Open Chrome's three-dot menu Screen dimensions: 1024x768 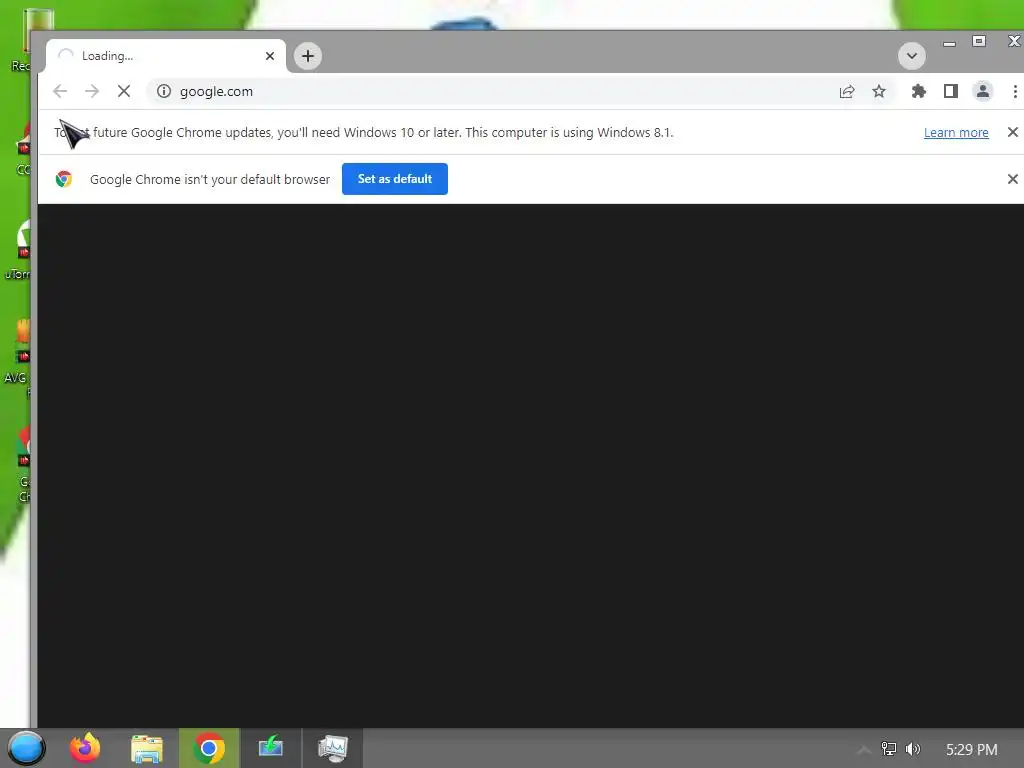(x=1015, y=91)
